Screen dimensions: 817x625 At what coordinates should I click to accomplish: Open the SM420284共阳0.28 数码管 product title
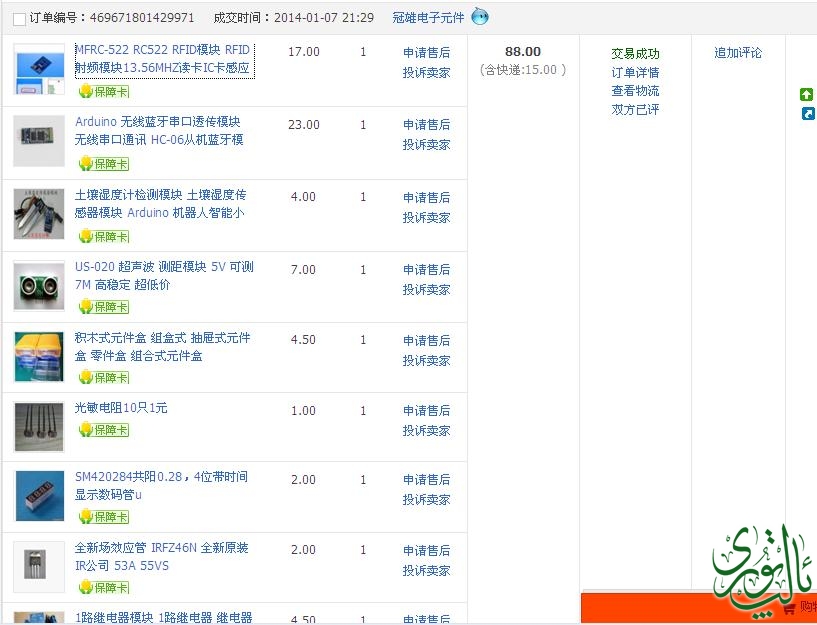[x=162, y=485]
